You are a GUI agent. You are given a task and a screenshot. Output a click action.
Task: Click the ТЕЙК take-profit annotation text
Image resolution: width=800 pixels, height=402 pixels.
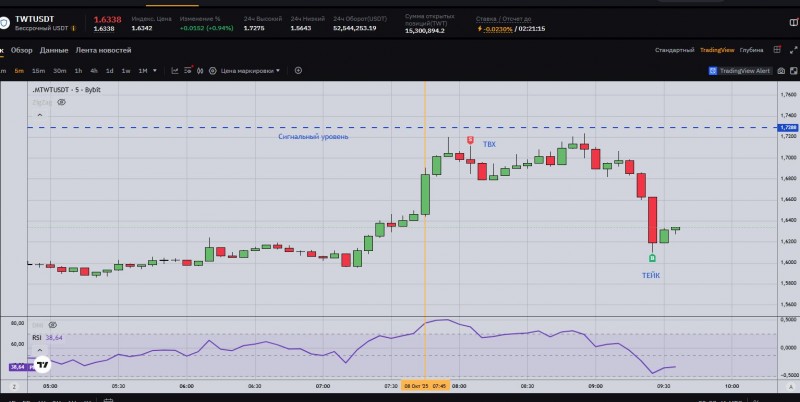click(651, 275)
